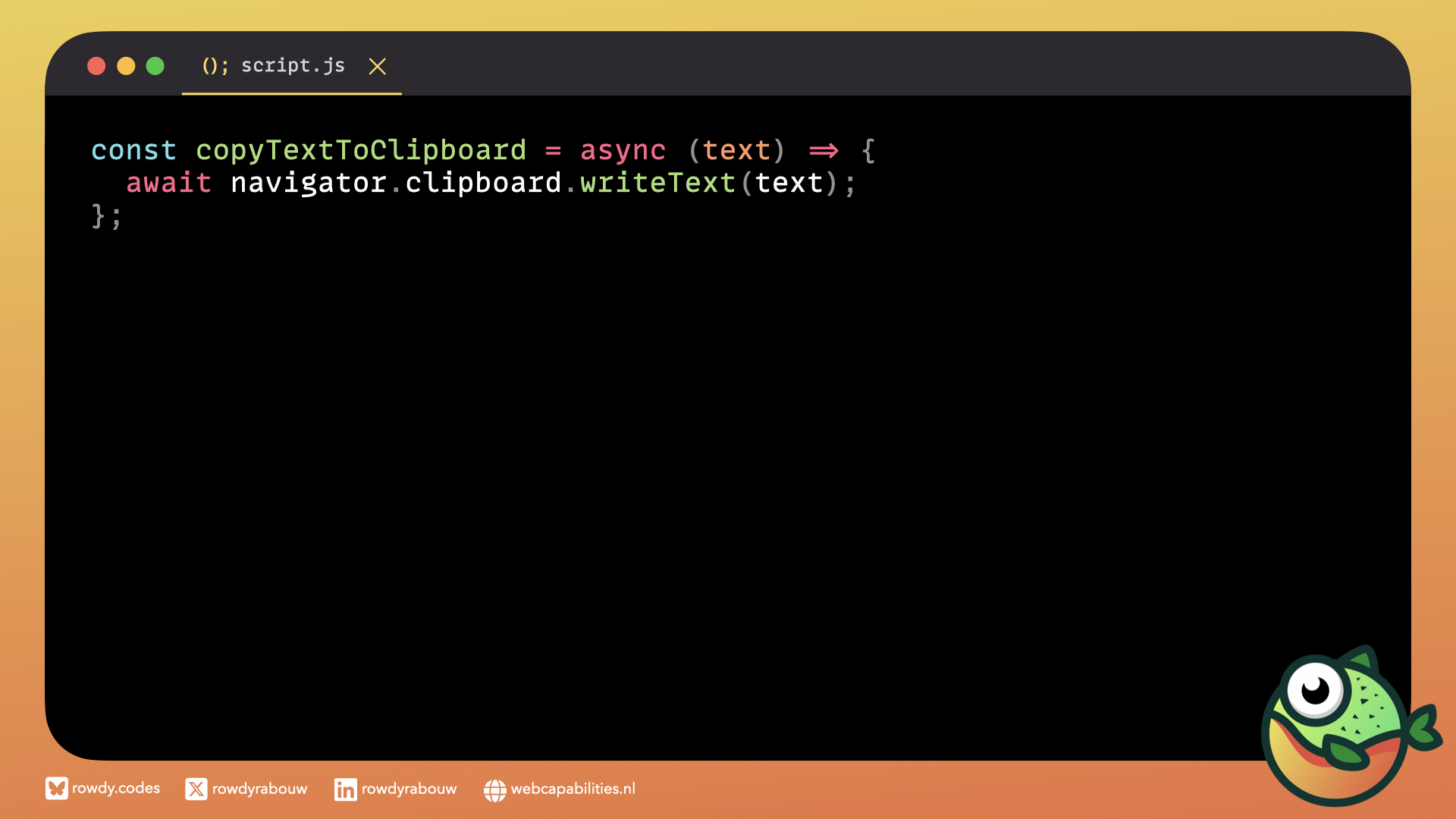The height and width of the screenshot is (819, 1456).
Task: Select the script.js tab
Action: pos(293,66)
